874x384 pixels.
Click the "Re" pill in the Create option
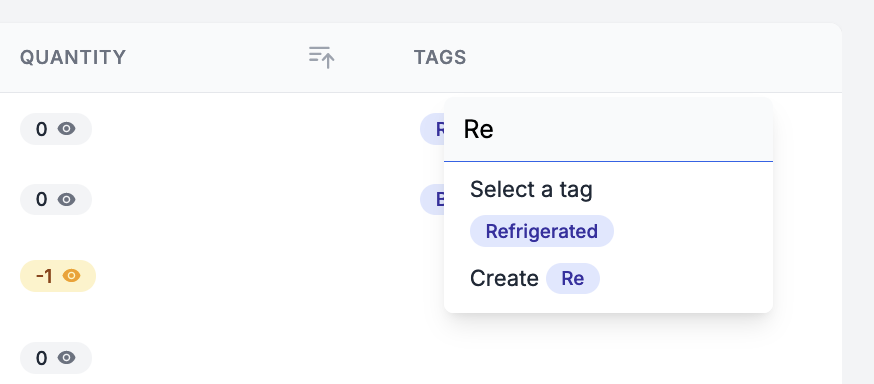(x=572, y=278)
